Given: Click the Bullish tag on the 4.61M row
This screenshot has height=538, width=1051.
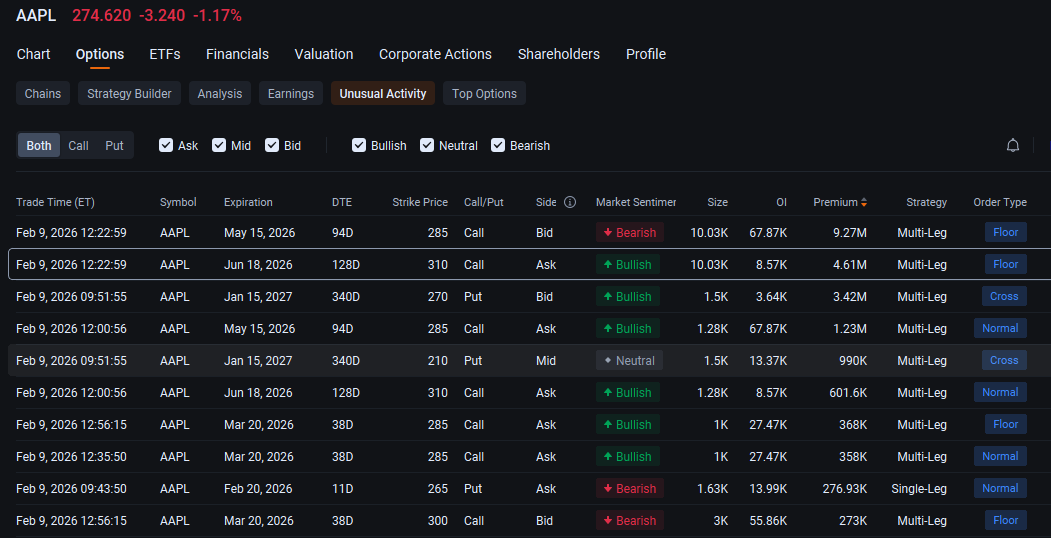Looking at the screenshot, I should [628, 265].
